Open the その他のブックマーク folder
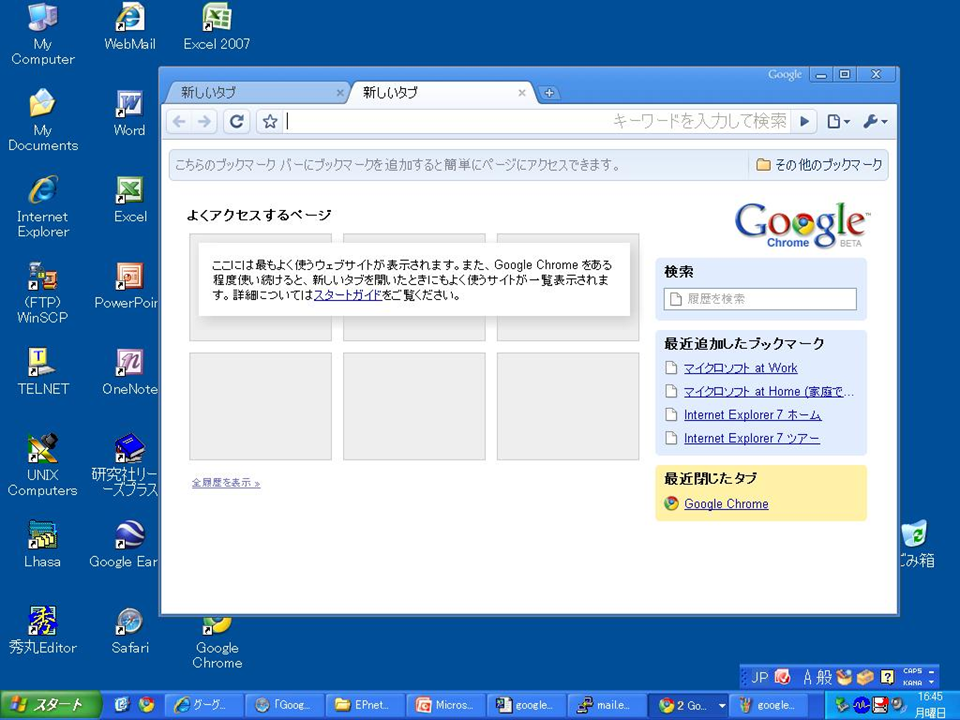The image size is (960, 720). 819,165
